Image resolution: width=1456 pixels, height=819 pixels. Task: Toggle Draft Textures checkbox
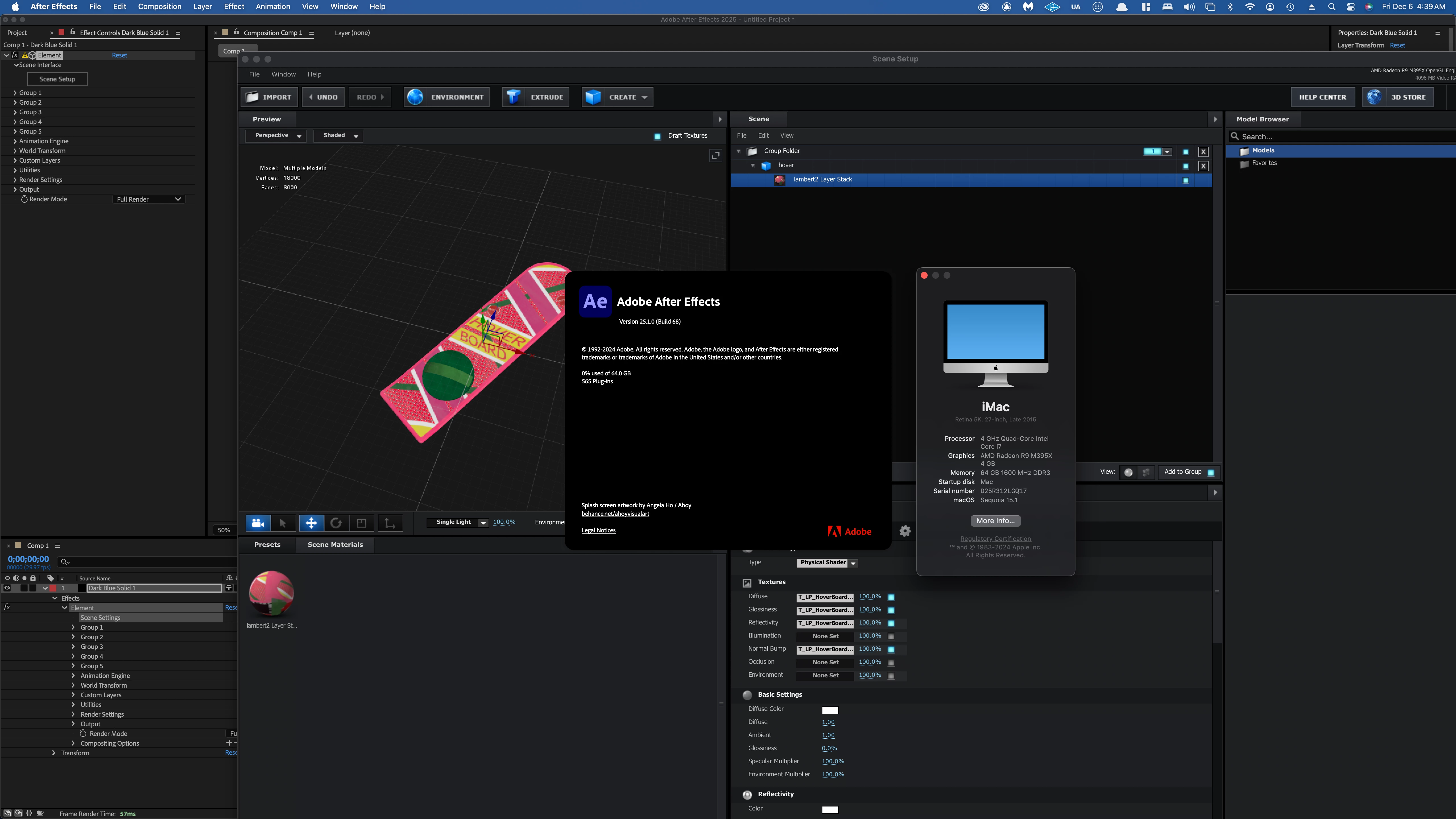coord(657,136)
